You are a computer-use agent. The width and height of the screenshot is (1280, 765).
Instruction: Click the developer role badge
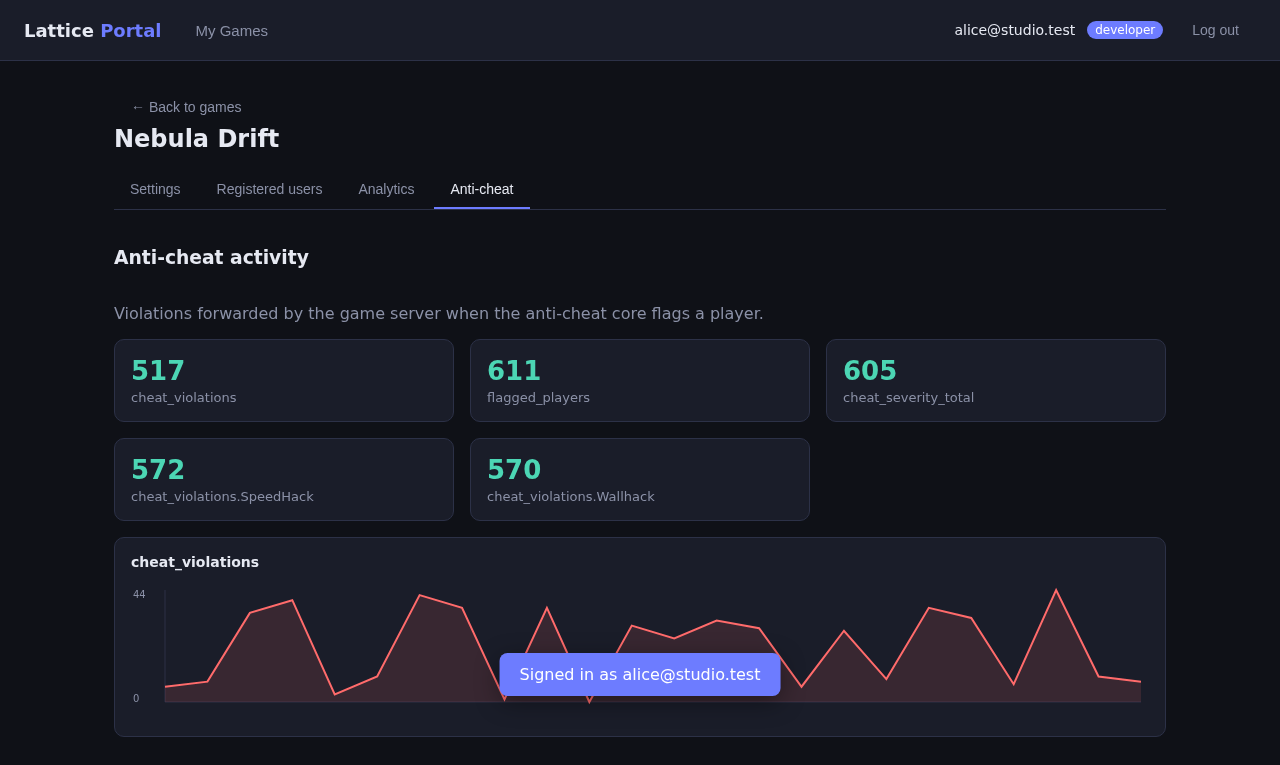pos(1125,30)
